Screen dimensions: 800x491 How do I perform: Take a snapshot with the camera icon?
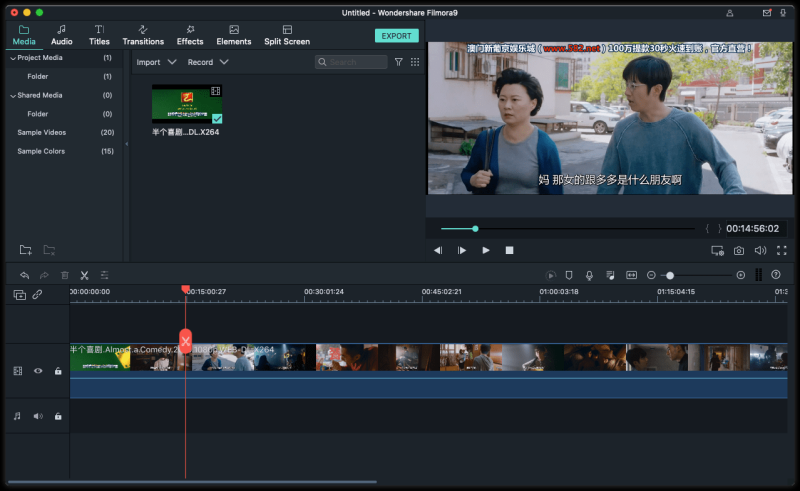(739, 250)
